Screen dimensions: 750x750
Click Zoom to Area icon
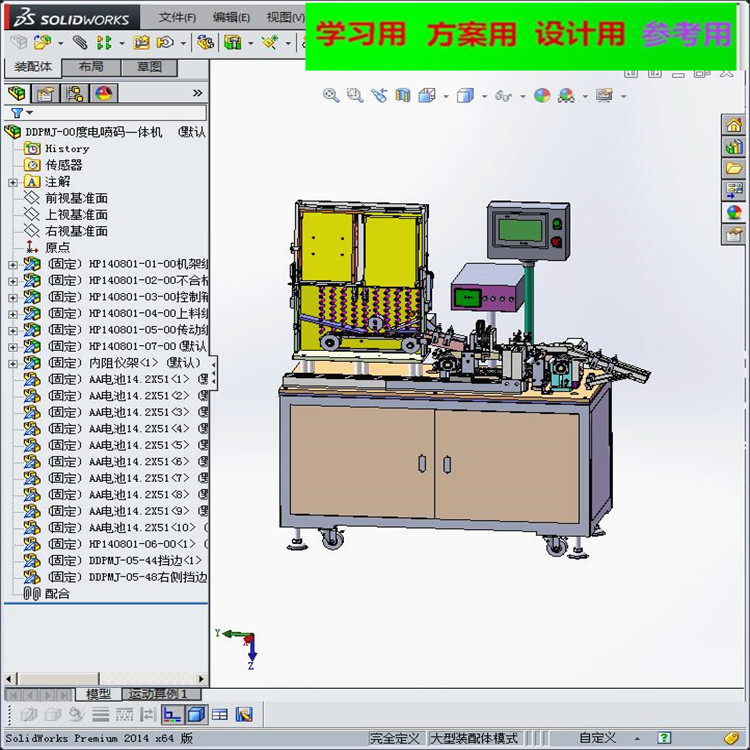click(355, 95)
